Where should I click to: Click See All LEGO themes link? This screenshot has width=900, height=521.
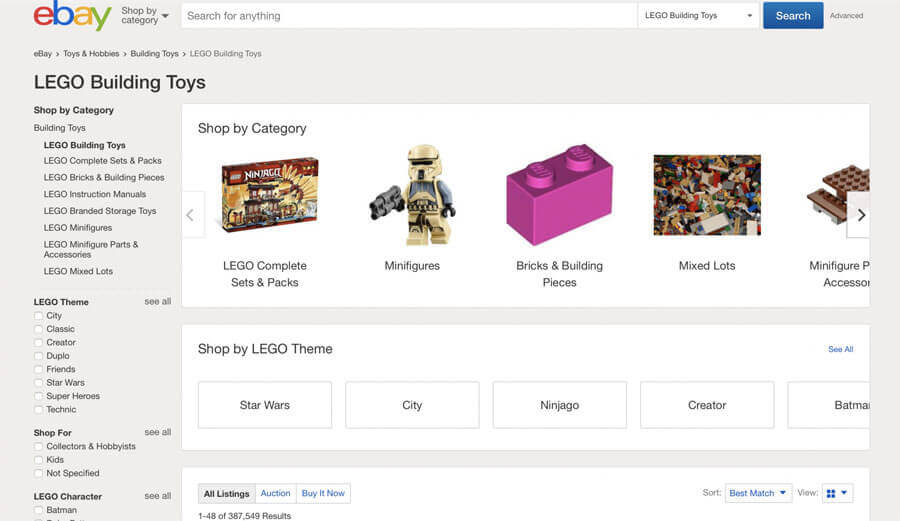840,349
